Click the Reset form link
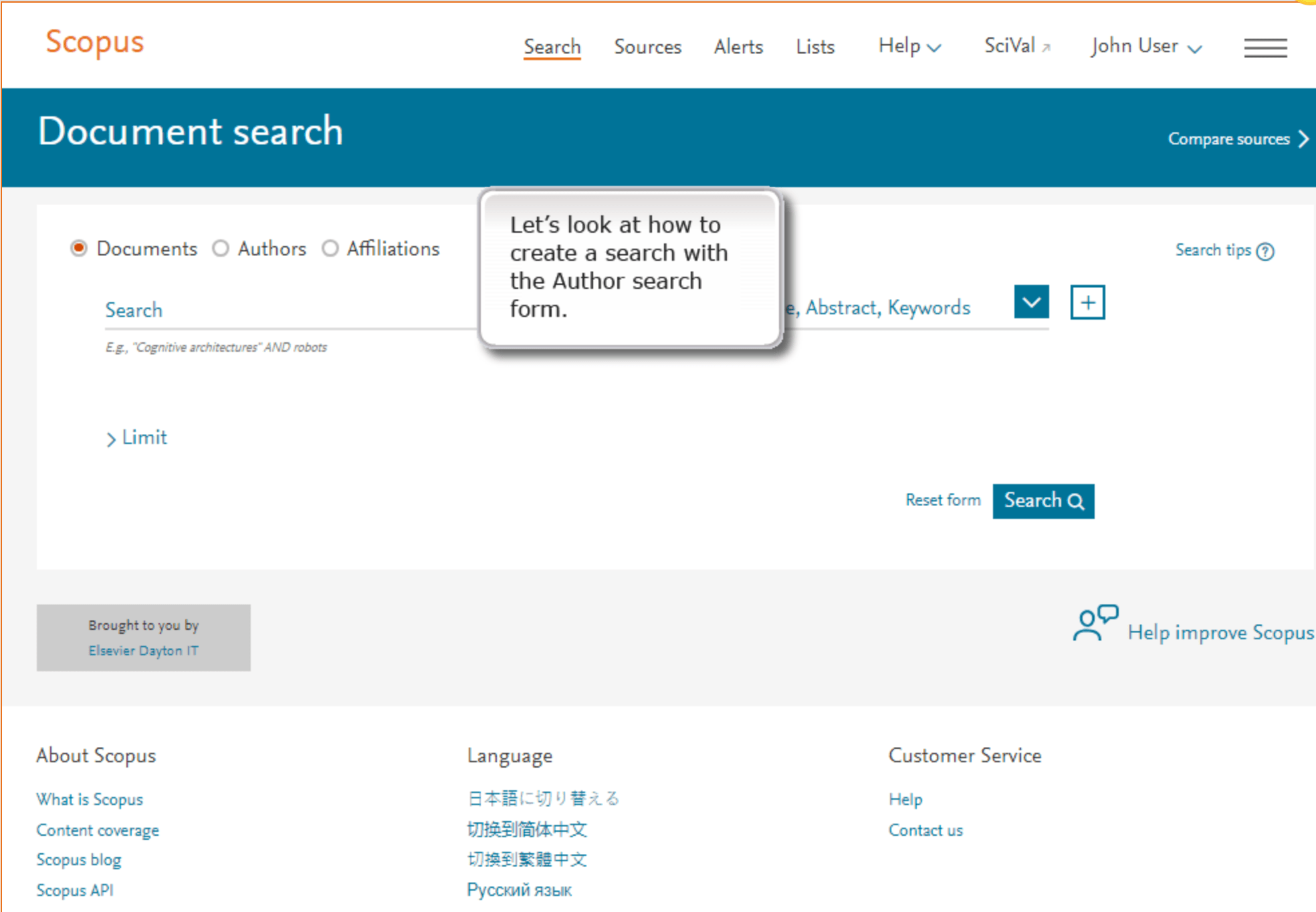 tap(943, 500)
